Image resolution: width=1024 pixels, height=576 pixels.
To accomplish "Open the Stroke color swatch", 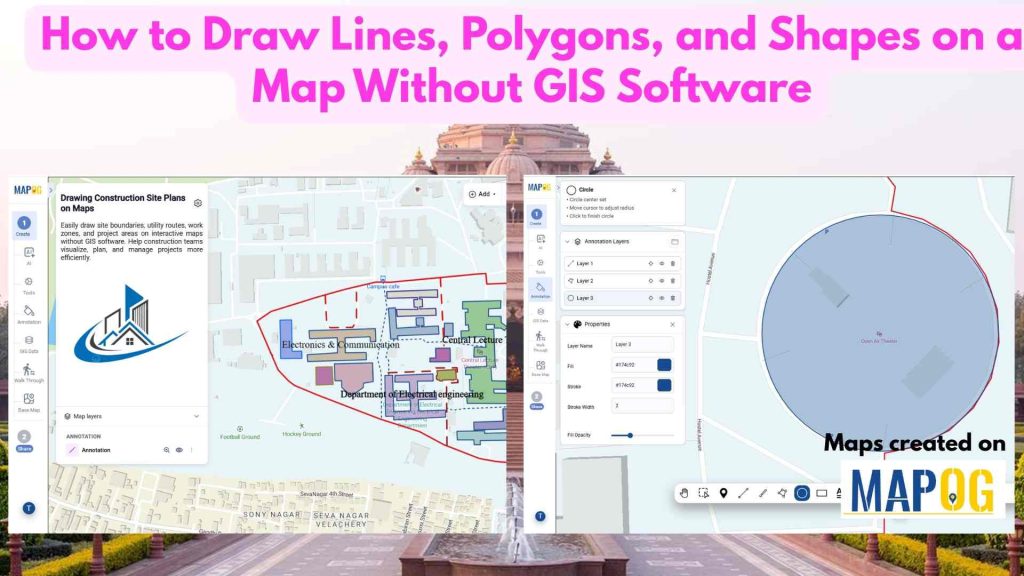I will click(664, 385).
